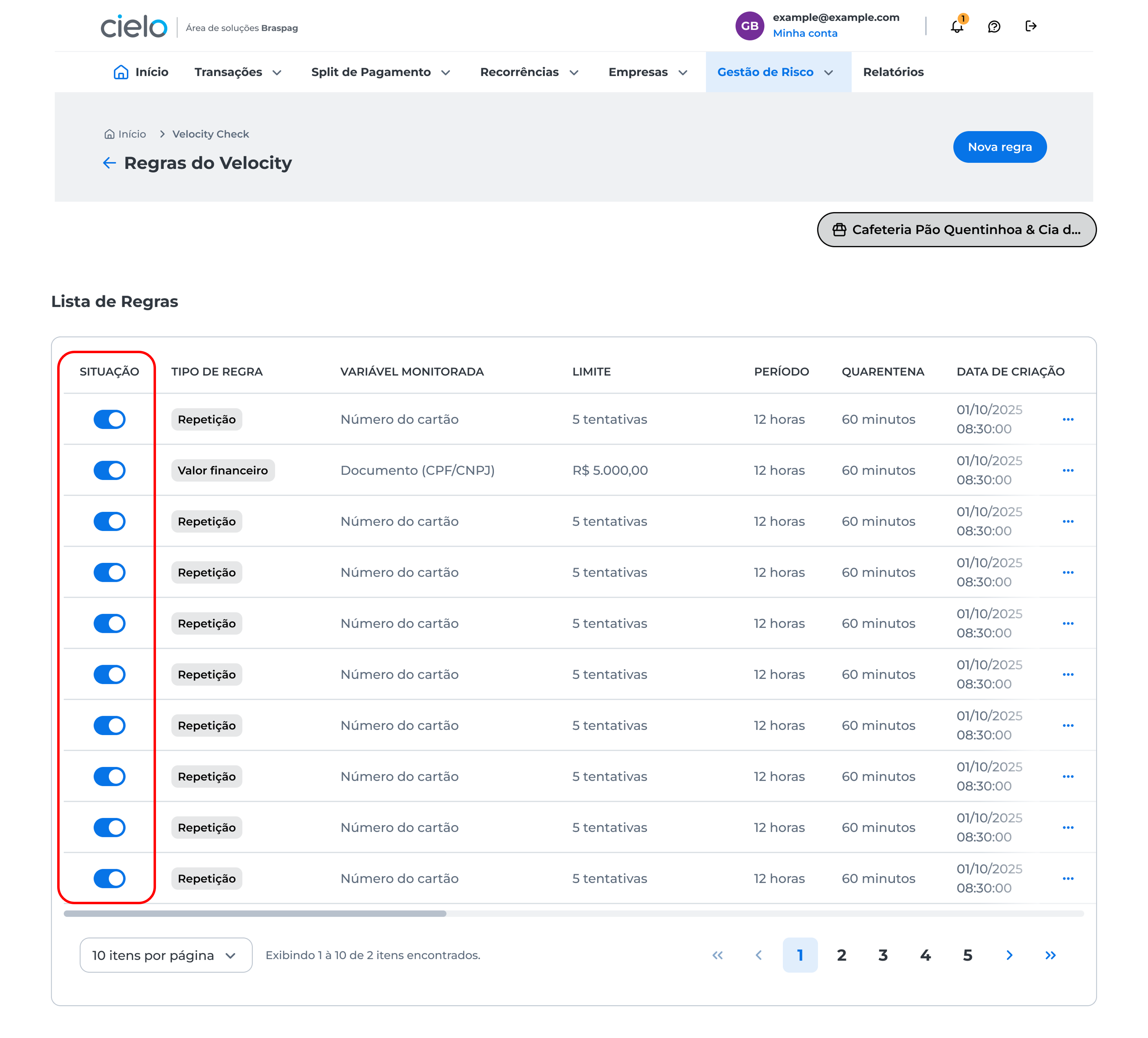Click the back arrow beside Regras do Velocity
The width and height of the screenshot is (1148, 1038).
point(109,163)
